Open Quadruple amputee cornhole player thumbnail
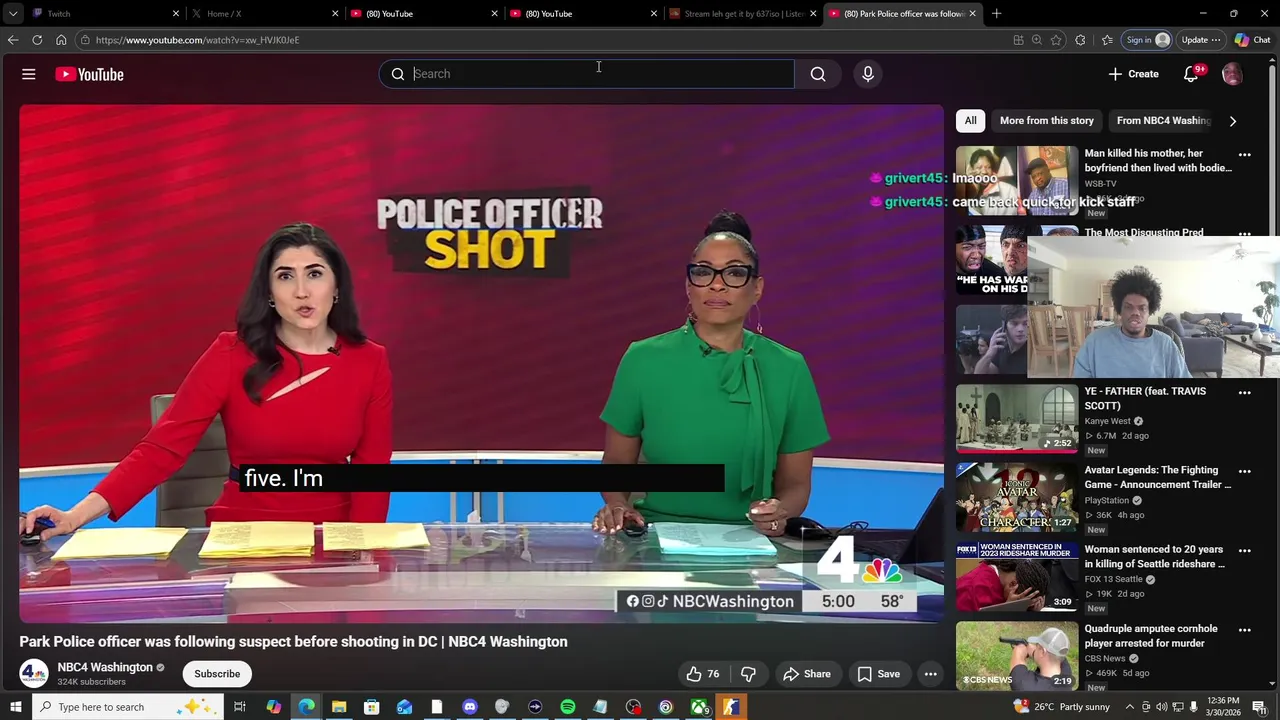The height and width of the screenshot is (720, 1280). click(1017, 656)
